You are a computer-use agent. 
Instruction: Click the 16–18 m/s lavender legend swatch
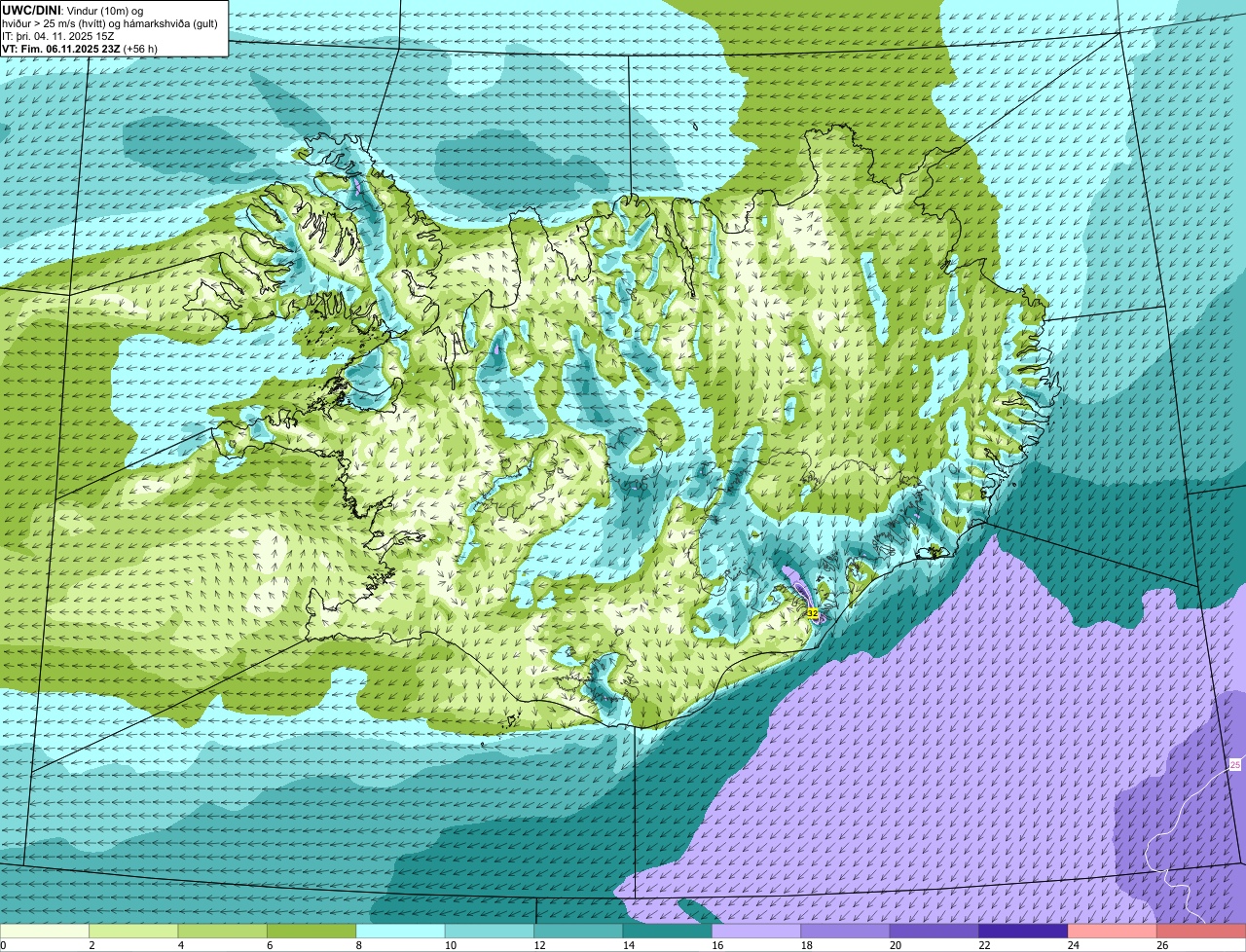pos(756,931)
